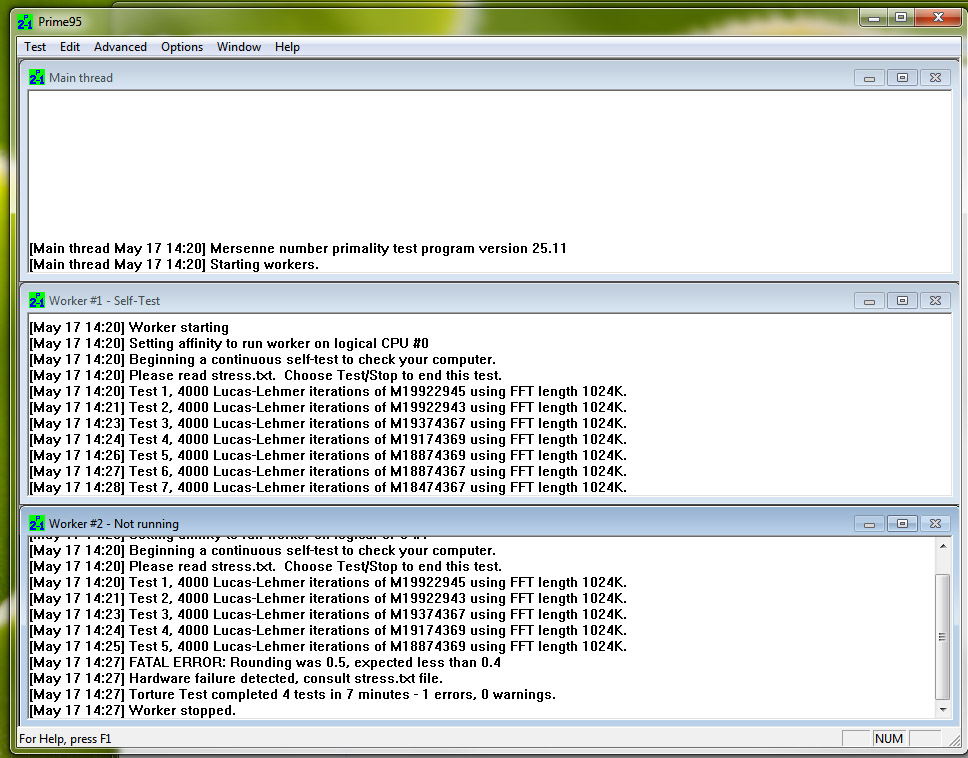Maximize the Worker #2 child window
This screenshot has width=968, height=758.
pos(902,523)
